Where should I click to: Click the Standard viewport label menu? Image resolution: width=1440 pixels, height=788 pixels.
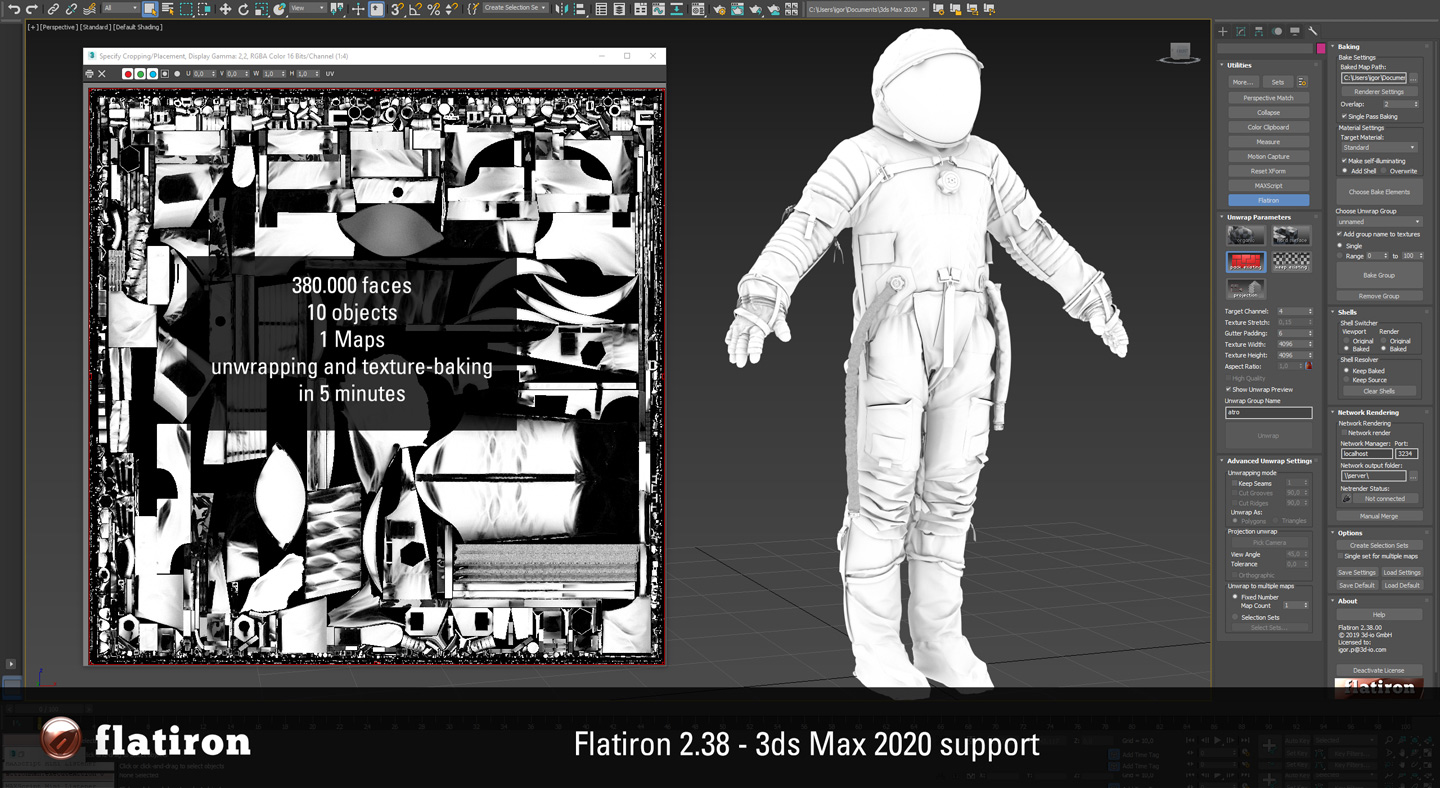[95, 27]
